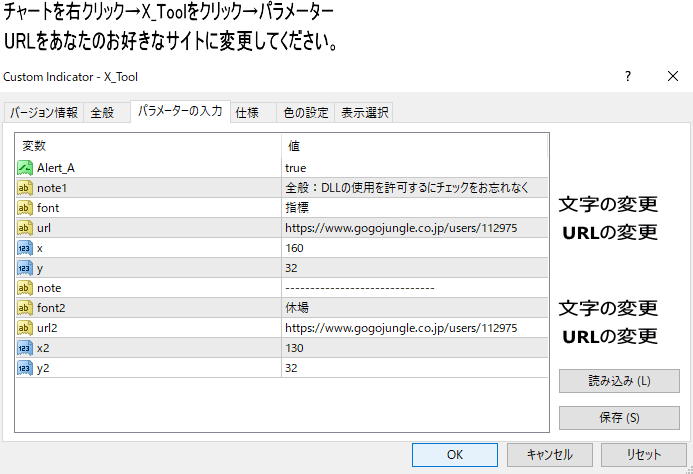Screen dimensions: 693x474
Task: Click the font2 string type icon
Action: point(26,308)
